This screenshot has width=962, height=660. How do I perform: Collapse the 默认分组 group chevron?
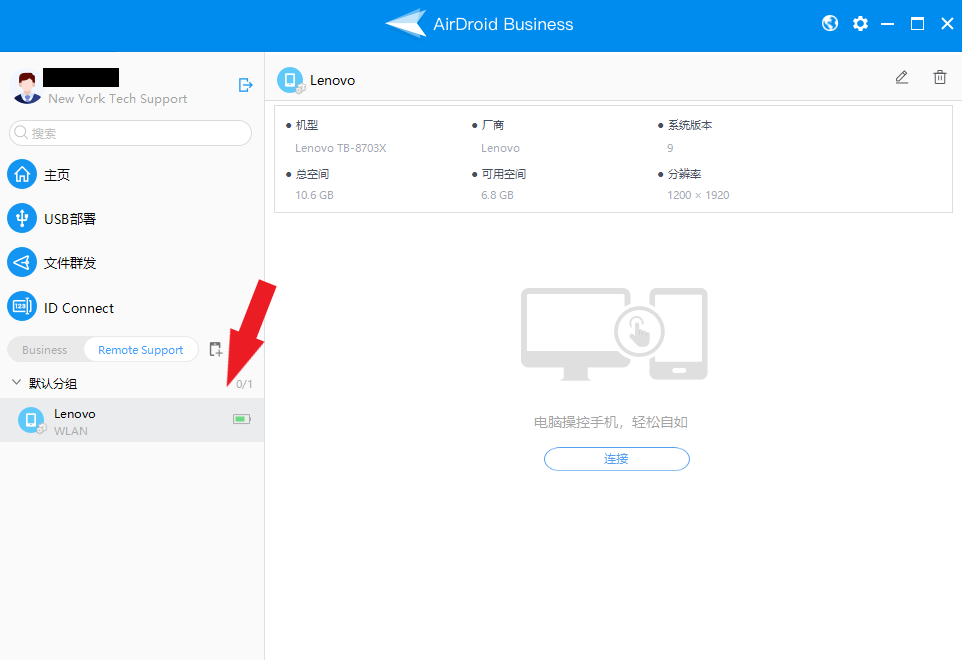[17, 382]
